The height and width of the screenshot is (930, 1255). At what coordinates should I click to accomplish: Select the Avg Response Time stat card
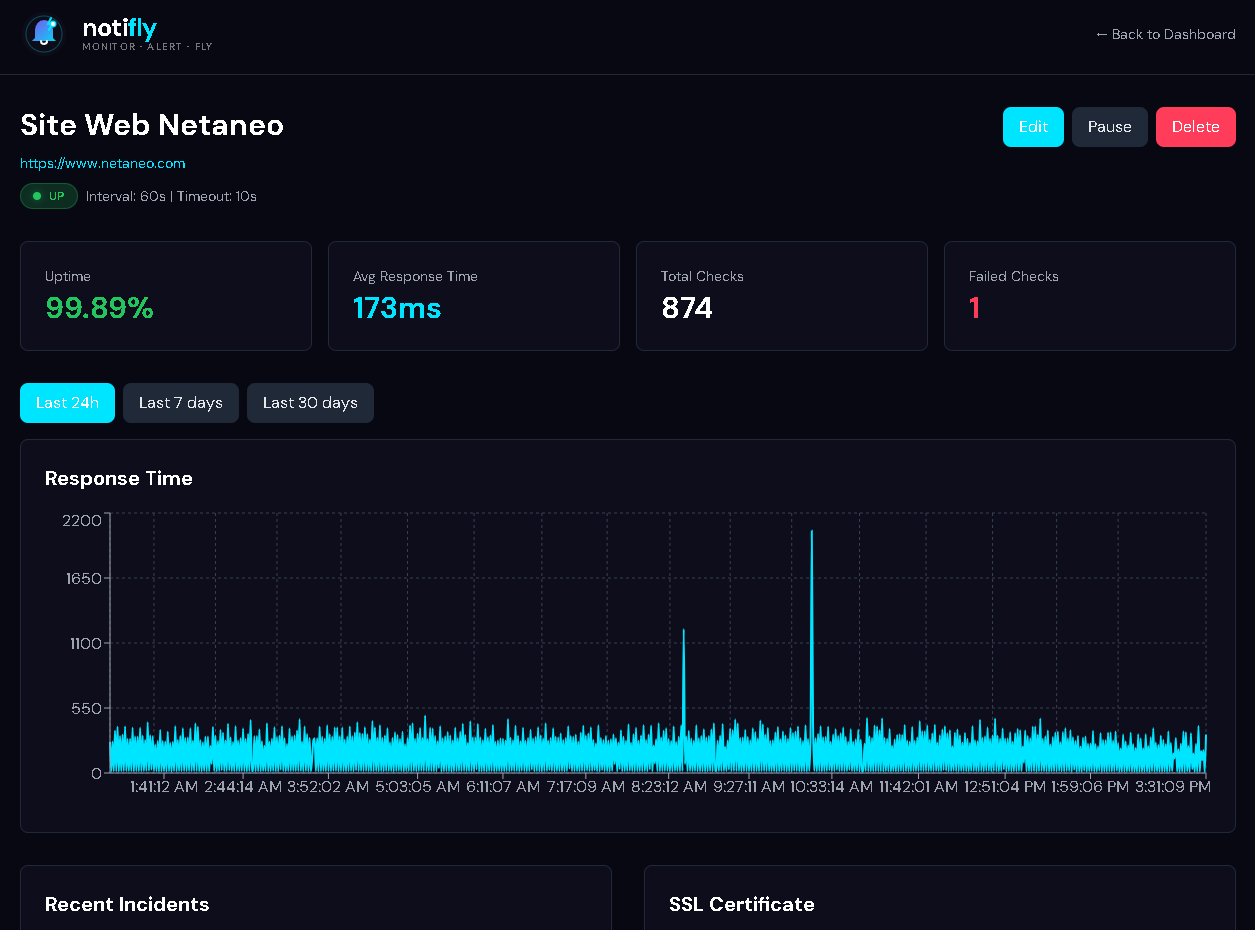pos(473,295)
